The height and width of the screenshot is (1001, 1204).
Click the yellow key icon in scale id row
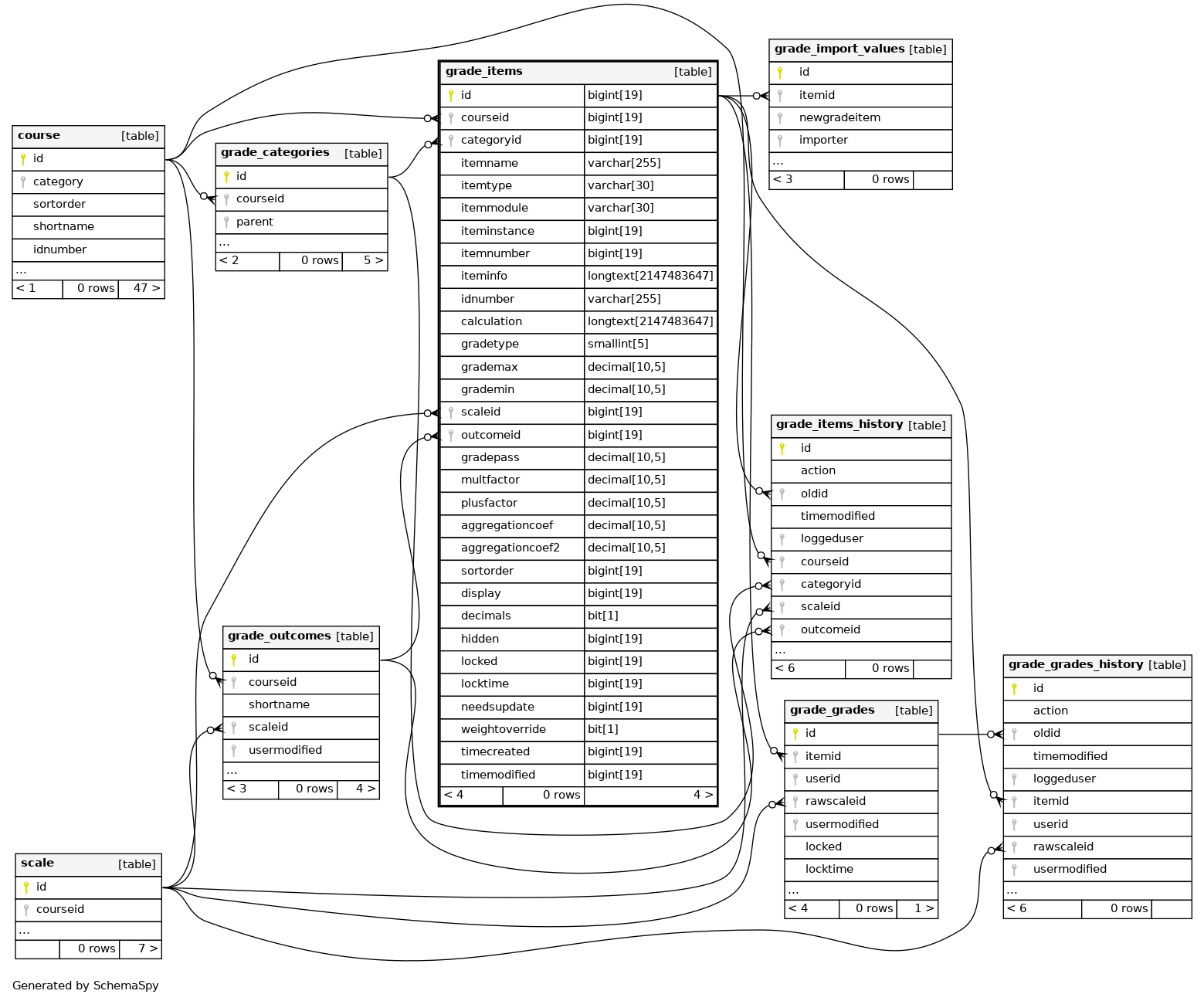pyautogui.click(x=26, y=887)
